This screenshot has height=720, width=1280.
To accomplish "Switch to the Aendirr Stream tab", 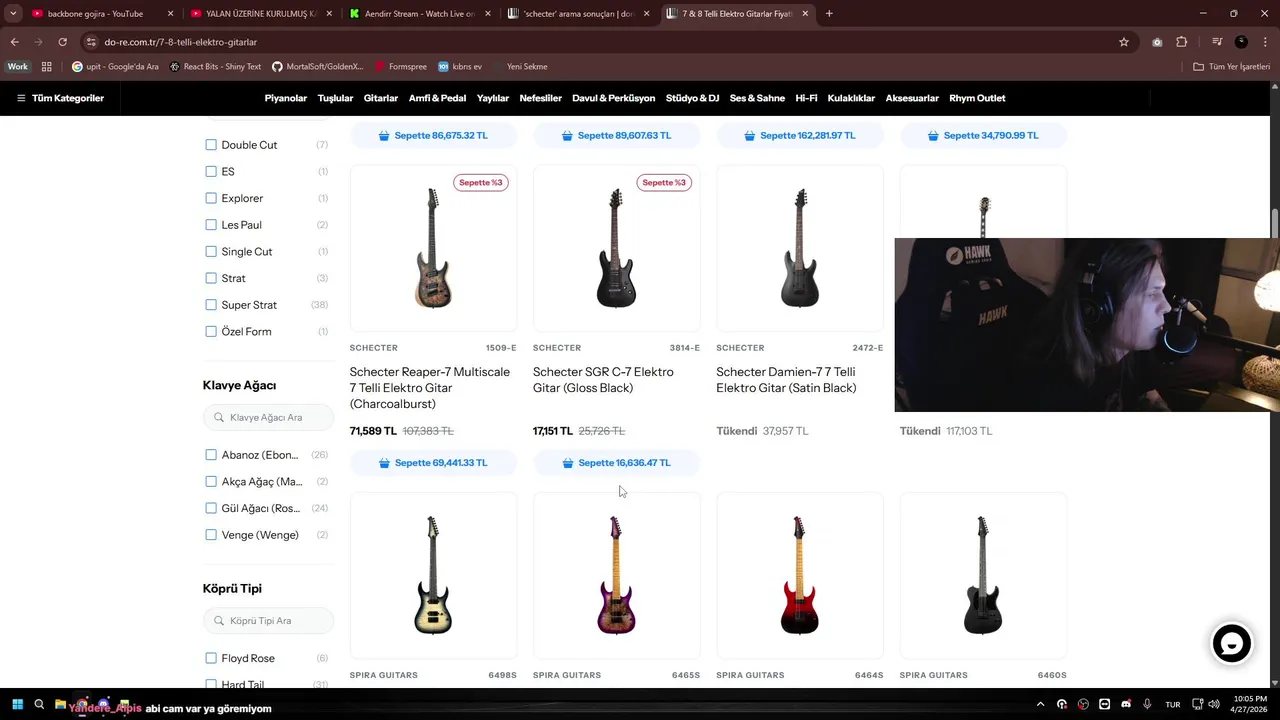I will [420, 14].
